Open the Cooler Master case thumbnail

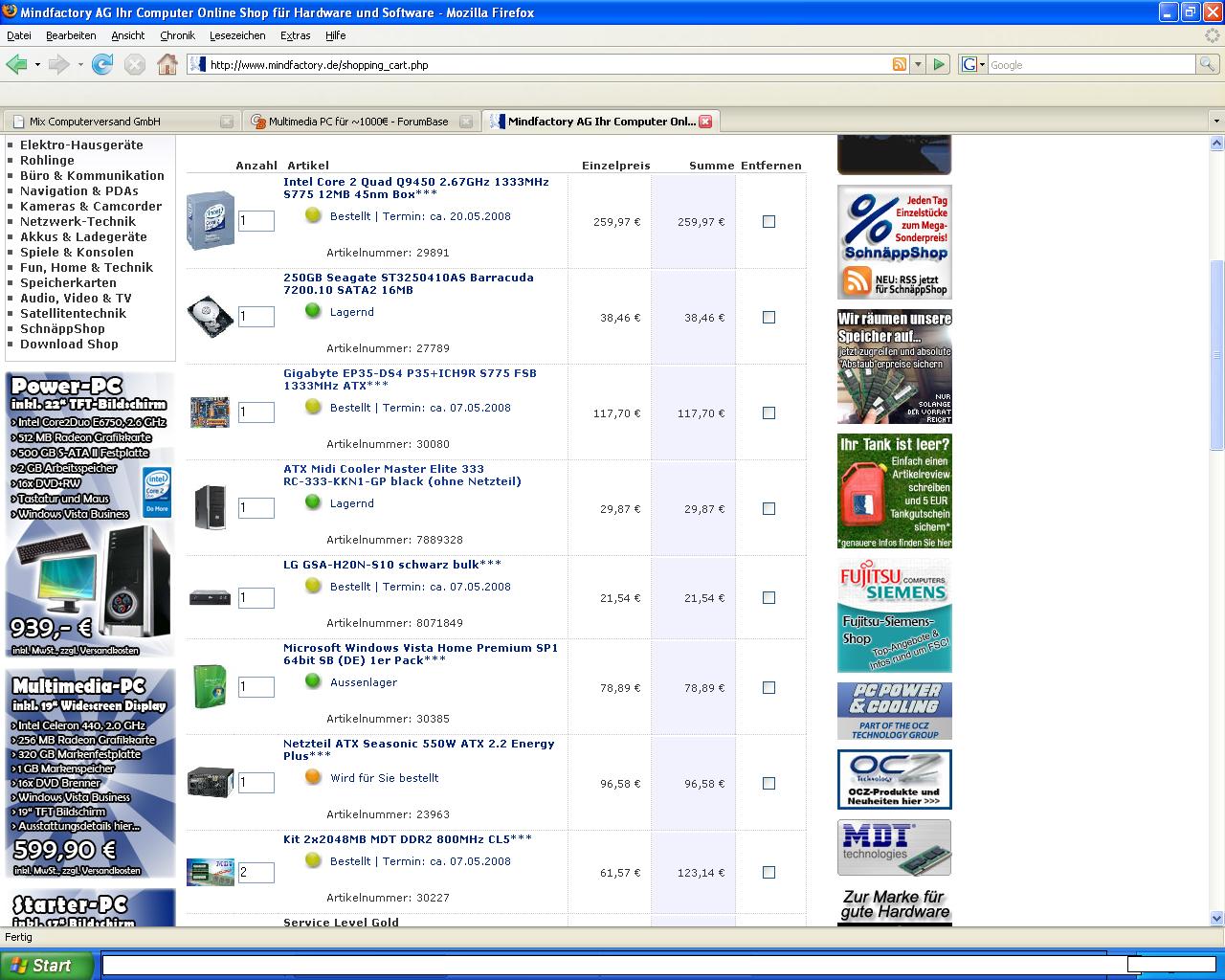click(211, 508)
